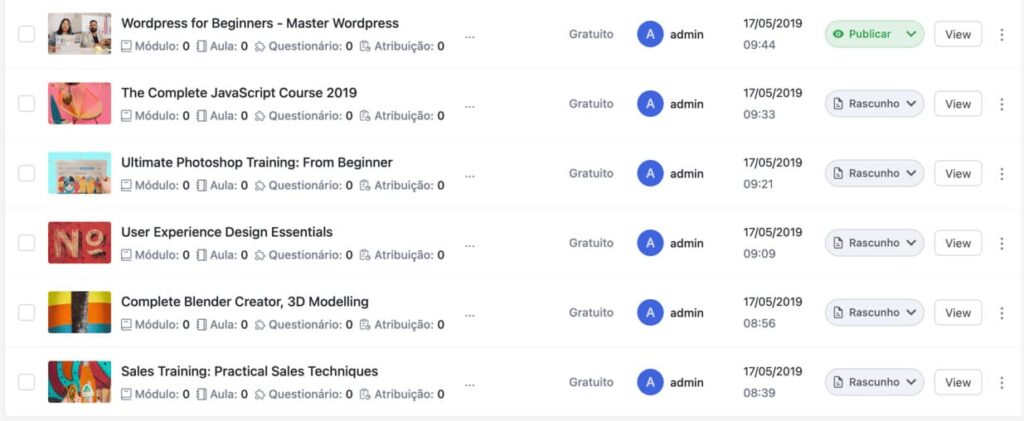Change Rascunho status of Complete Blender Creator
The height and width of the screenshot is (421, 1024).
tap(874, 313)
